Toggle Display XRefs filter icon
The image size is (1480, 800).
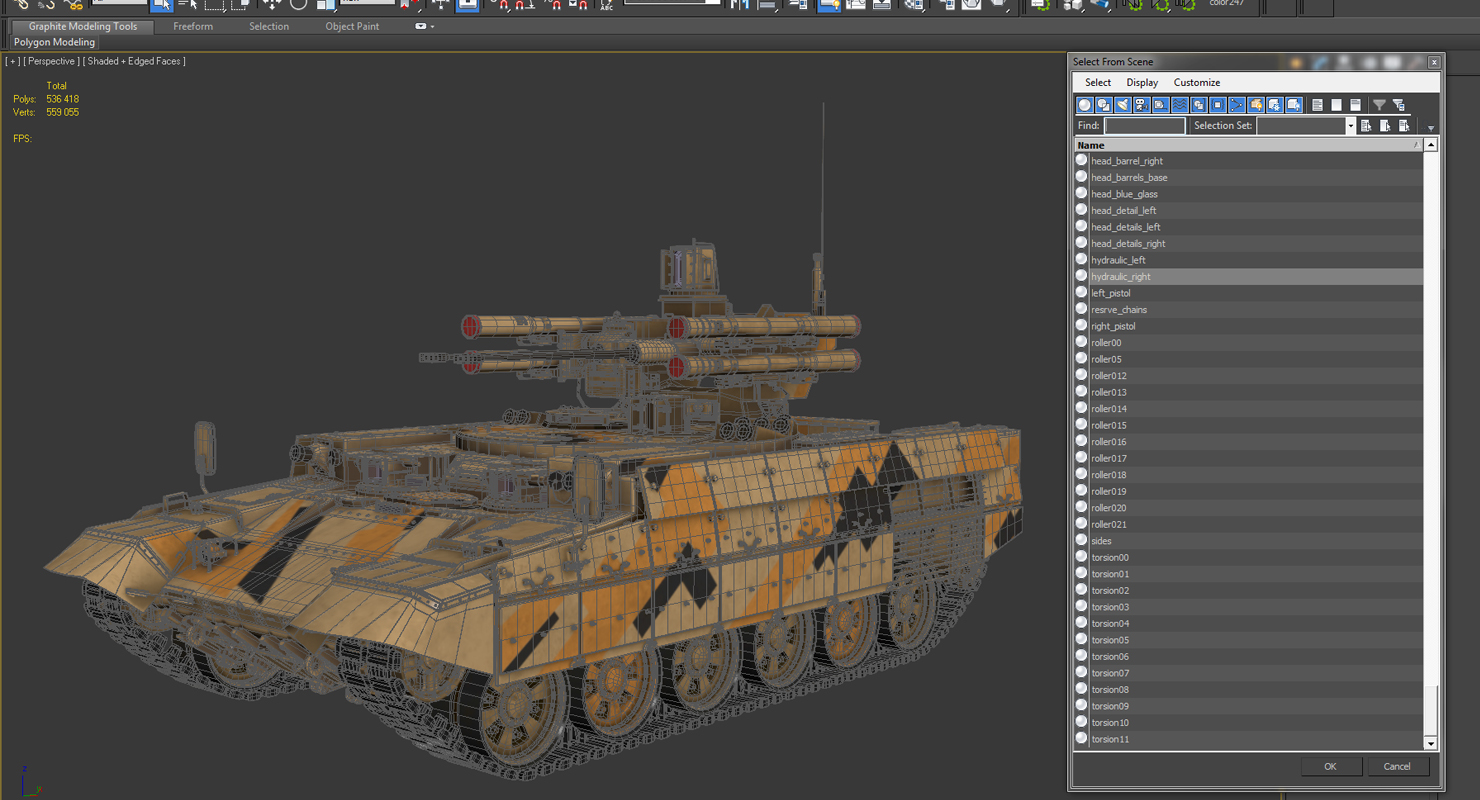coord(1218,105)
